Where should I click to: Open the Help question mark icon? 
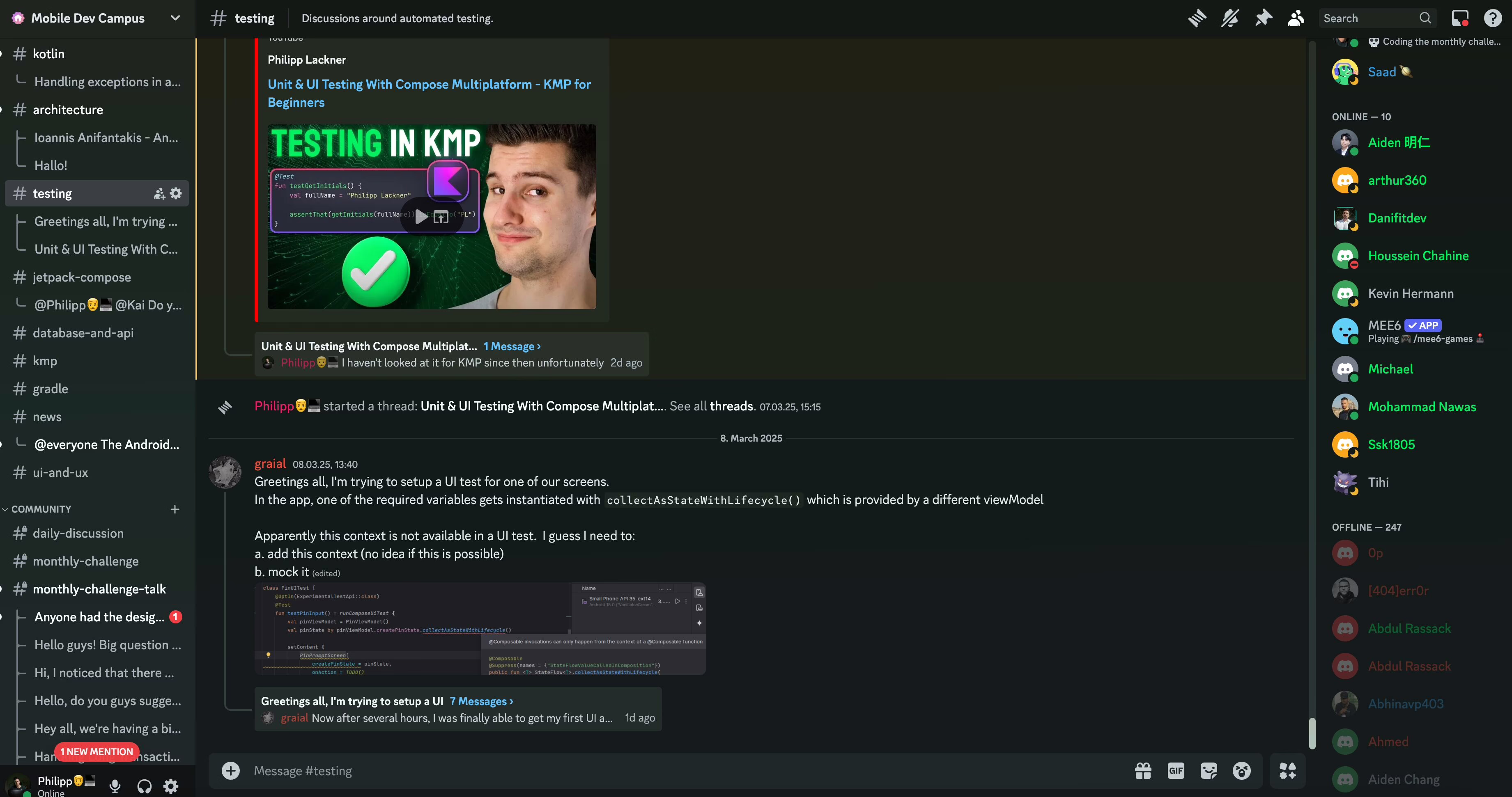[x=1493, y=18]
